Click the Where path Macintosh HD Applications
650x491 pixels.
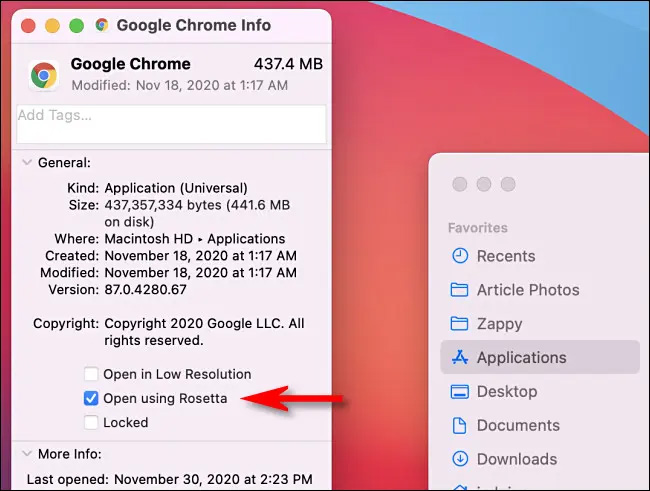pos(195,239)
